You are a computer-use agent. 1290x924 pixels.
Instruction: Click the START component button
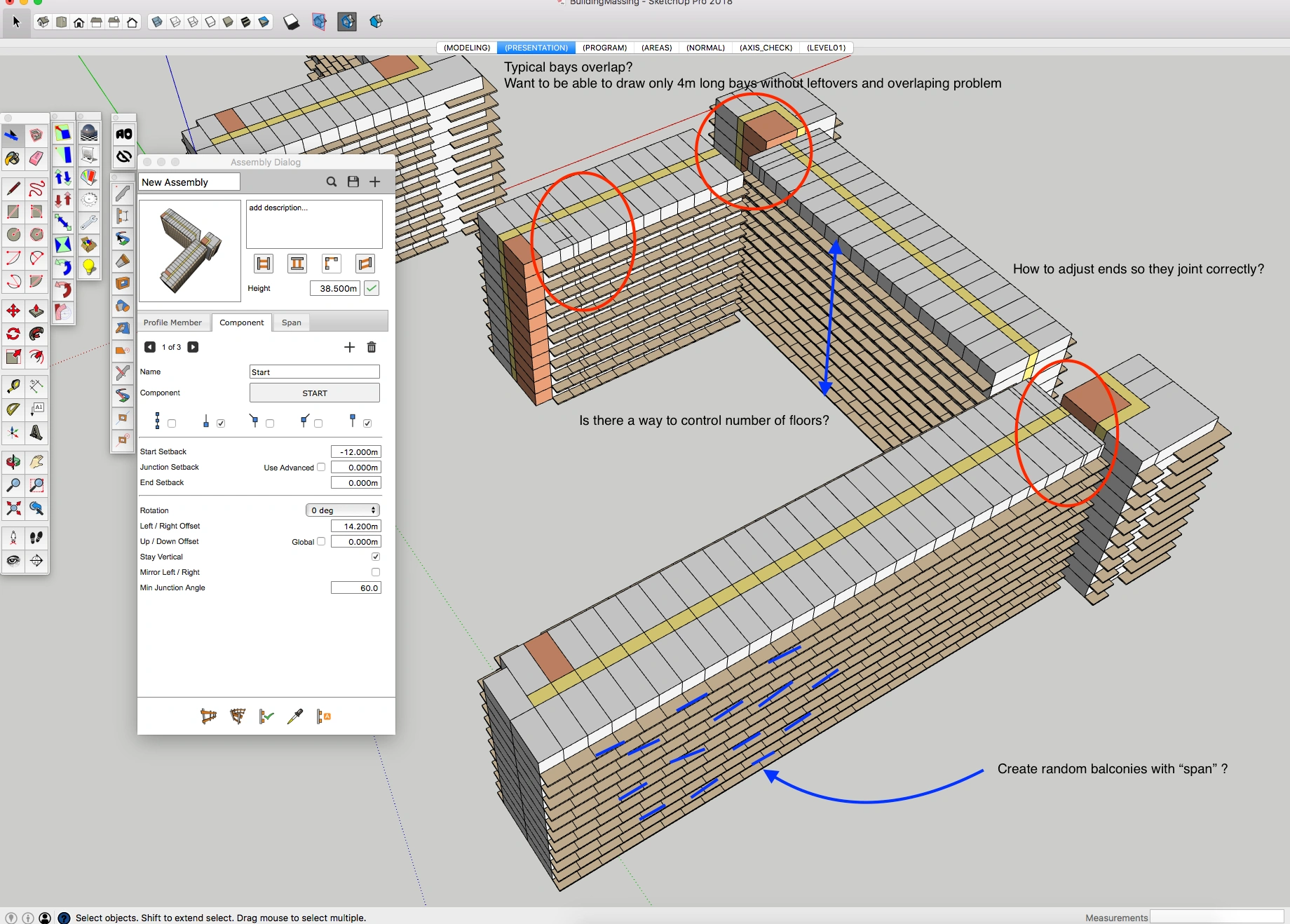315,393
